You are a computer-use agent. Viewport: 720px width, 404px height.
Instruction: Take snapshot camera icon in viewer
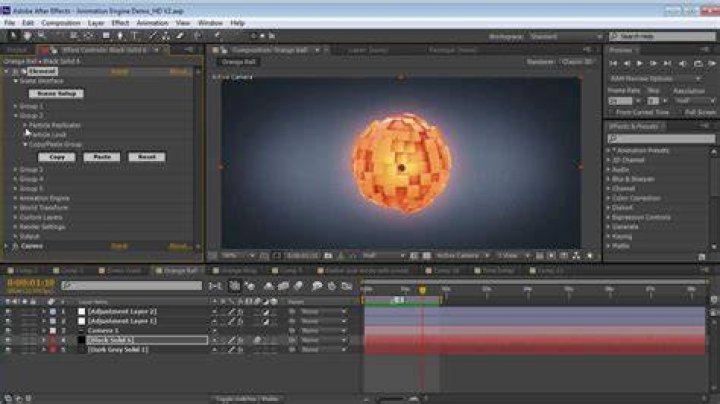(328, 256)
